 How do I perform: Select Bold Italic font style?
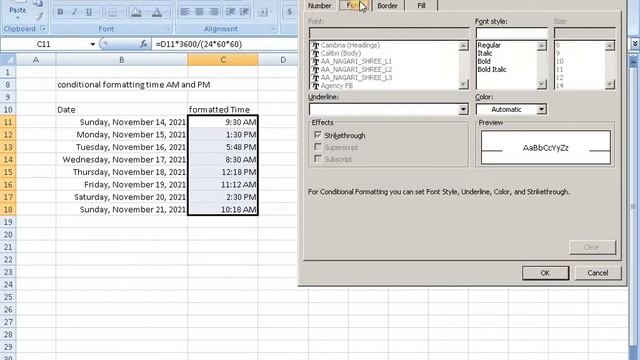point(492,69)
